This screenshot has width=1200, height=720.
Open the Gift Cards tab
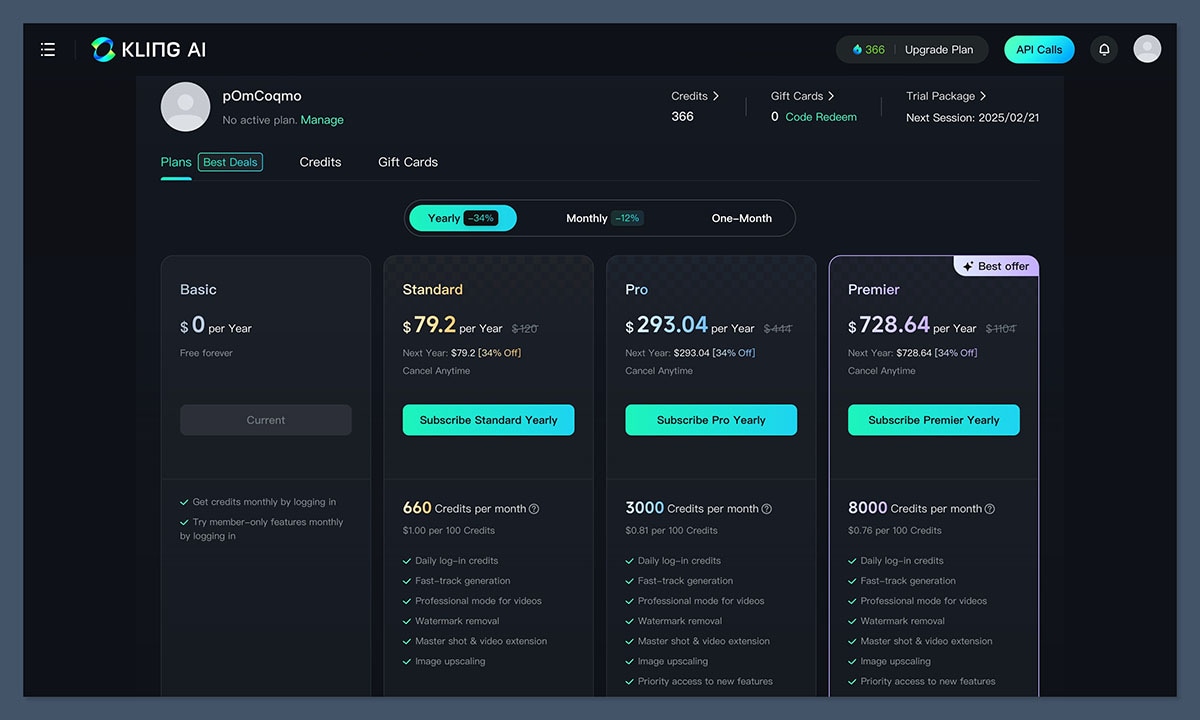(407, 161)
